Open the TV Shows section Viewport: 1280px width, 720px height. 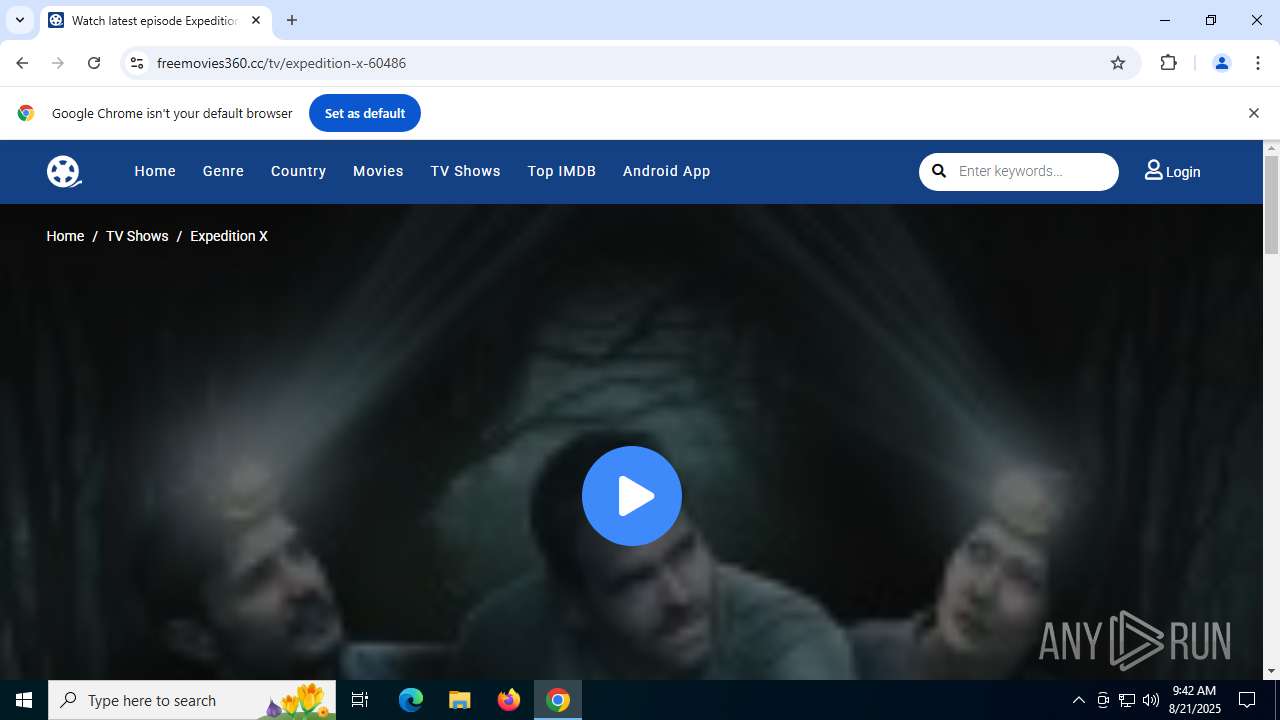[465, 171]
